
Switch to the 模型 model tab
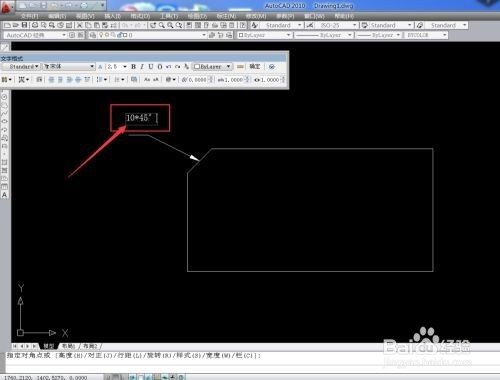(49, 346)
